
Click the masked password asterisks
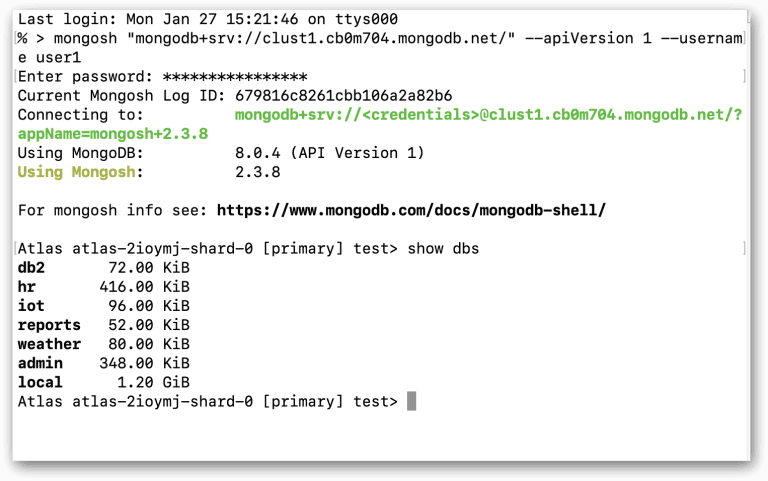(x=235, y=76)
